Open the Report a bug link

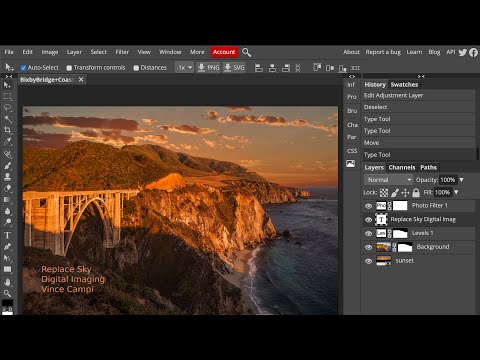383,52
